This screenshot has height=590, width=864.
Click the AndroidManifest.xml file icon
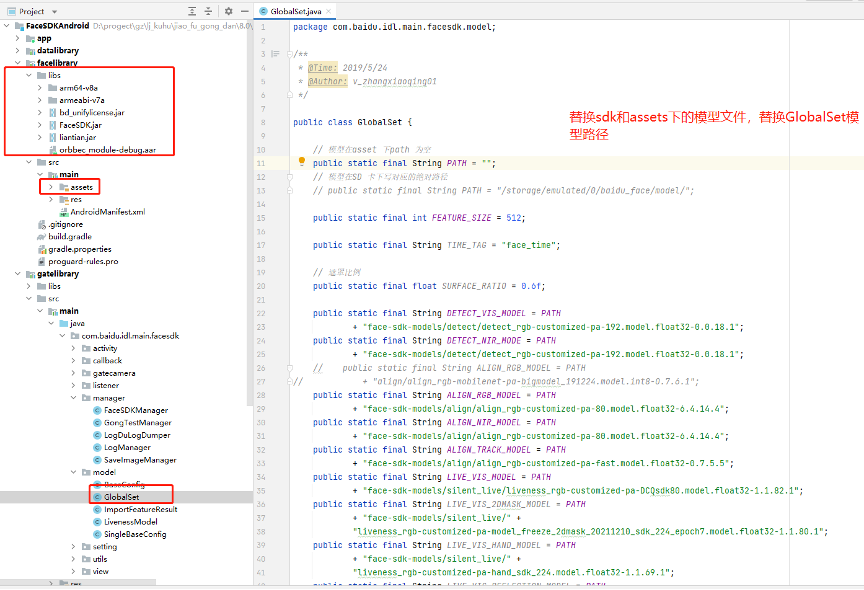coord(64,212)
